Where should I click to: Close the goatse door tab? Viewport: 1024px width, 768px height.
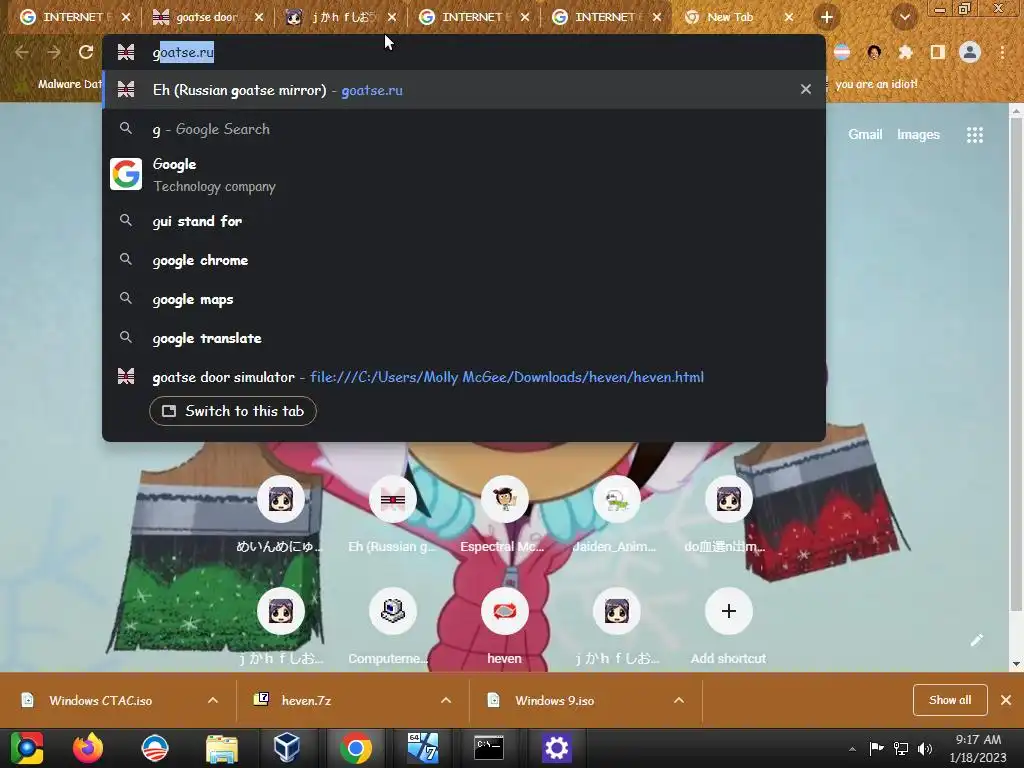(259, 18)
